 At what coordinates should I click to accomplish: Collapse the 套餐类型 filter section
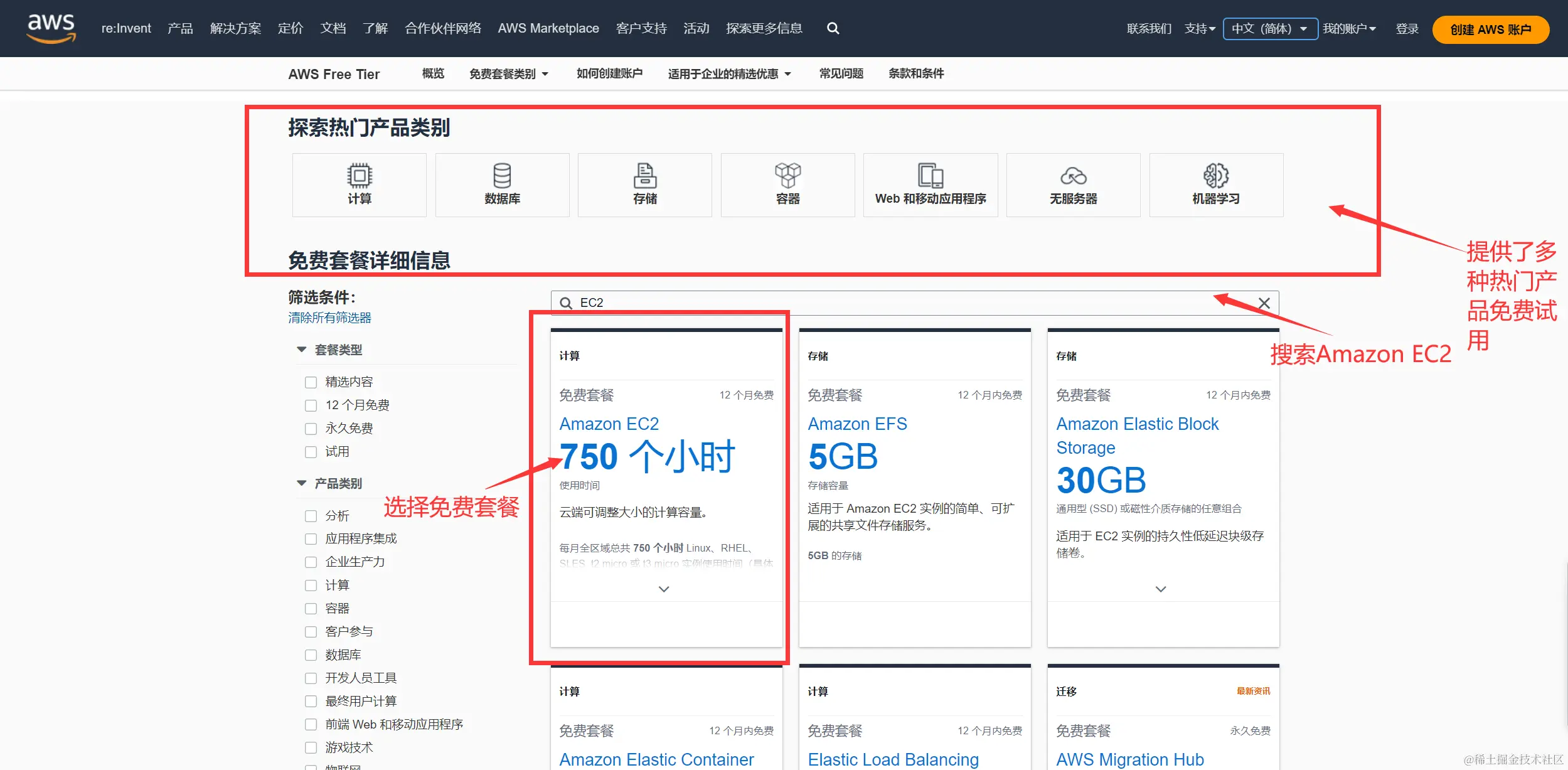302,350
